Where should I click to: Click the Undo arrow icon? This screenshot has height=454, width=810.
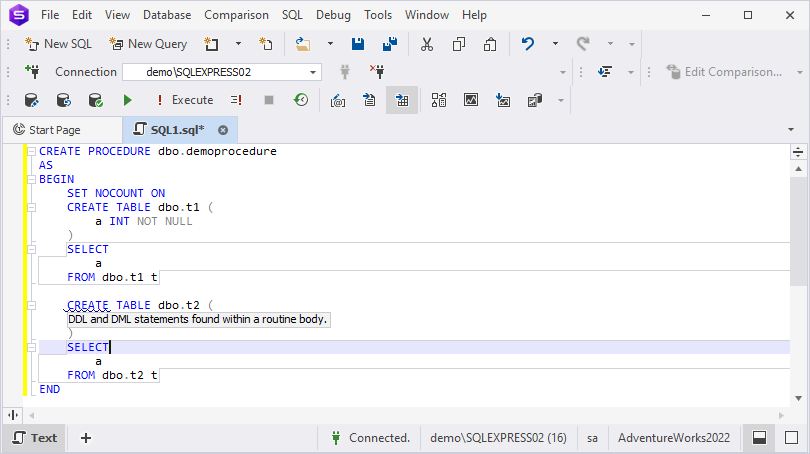[x=527, y=44]
